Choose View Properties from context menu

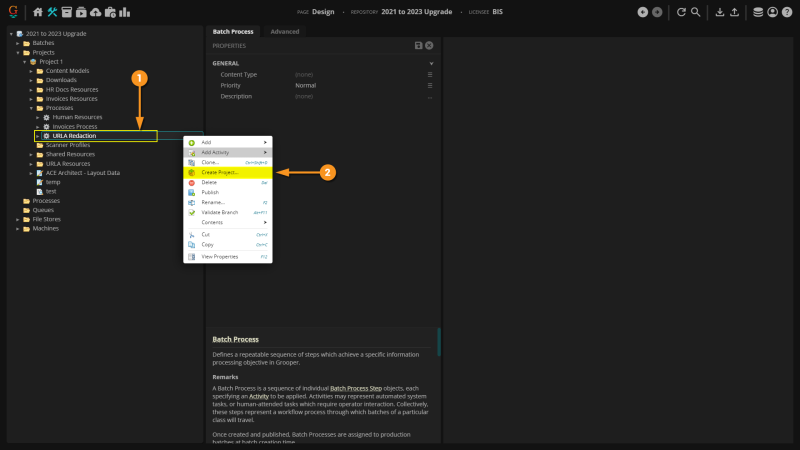pyautogui.click(x=228, y=257)
